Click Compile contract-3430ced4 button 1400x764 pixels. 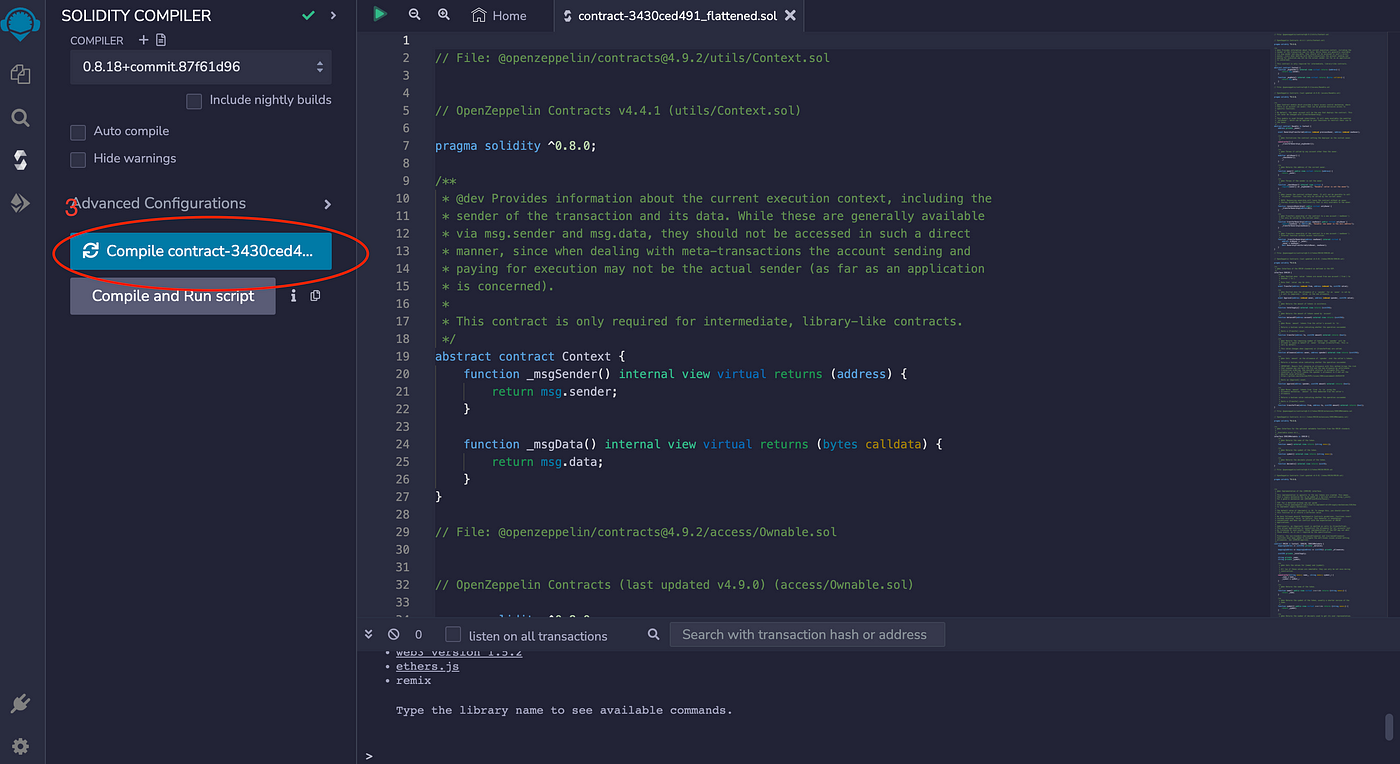point(200,251)
